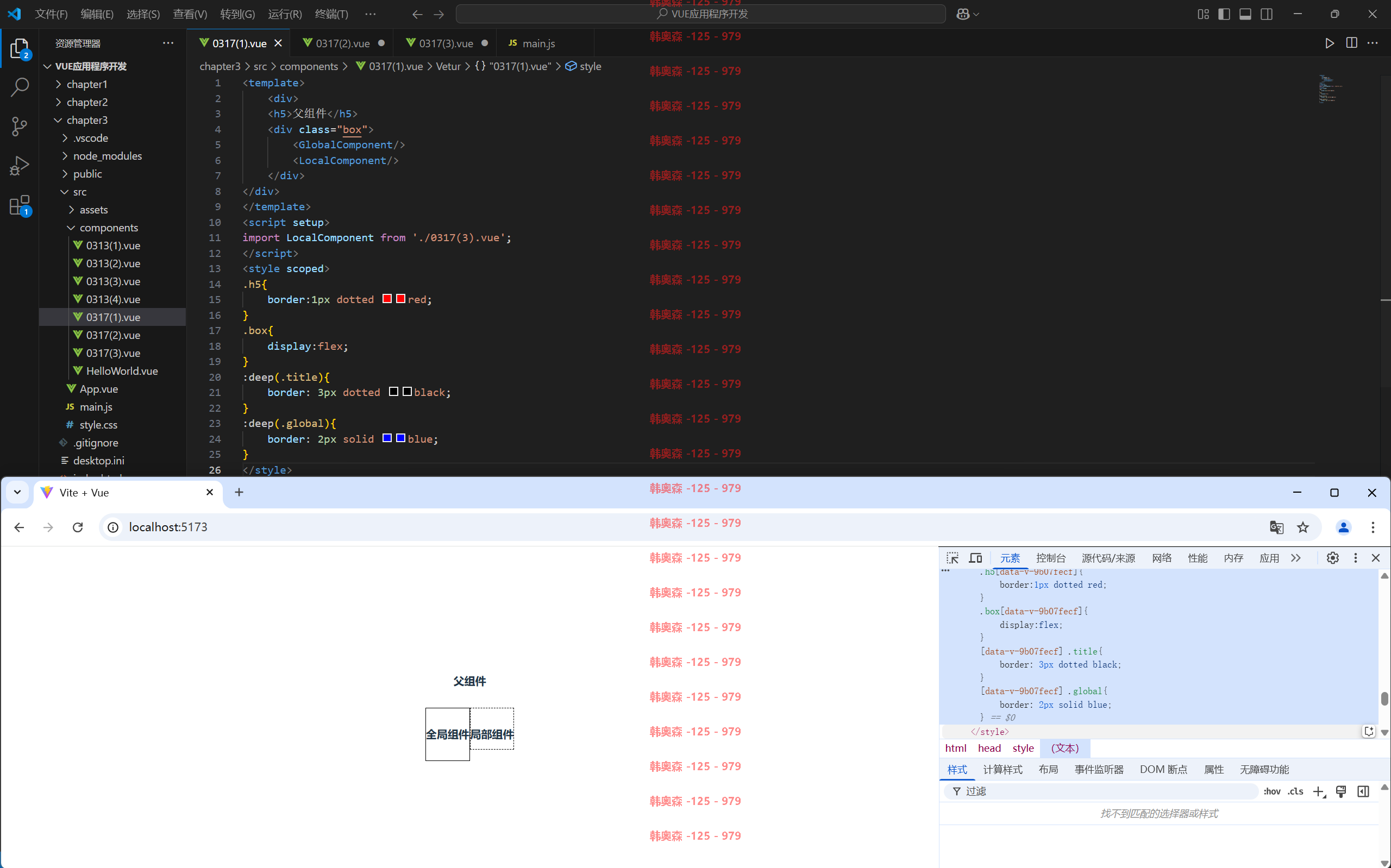Customize layout icon in VS Code title bar

point(1204,14)
